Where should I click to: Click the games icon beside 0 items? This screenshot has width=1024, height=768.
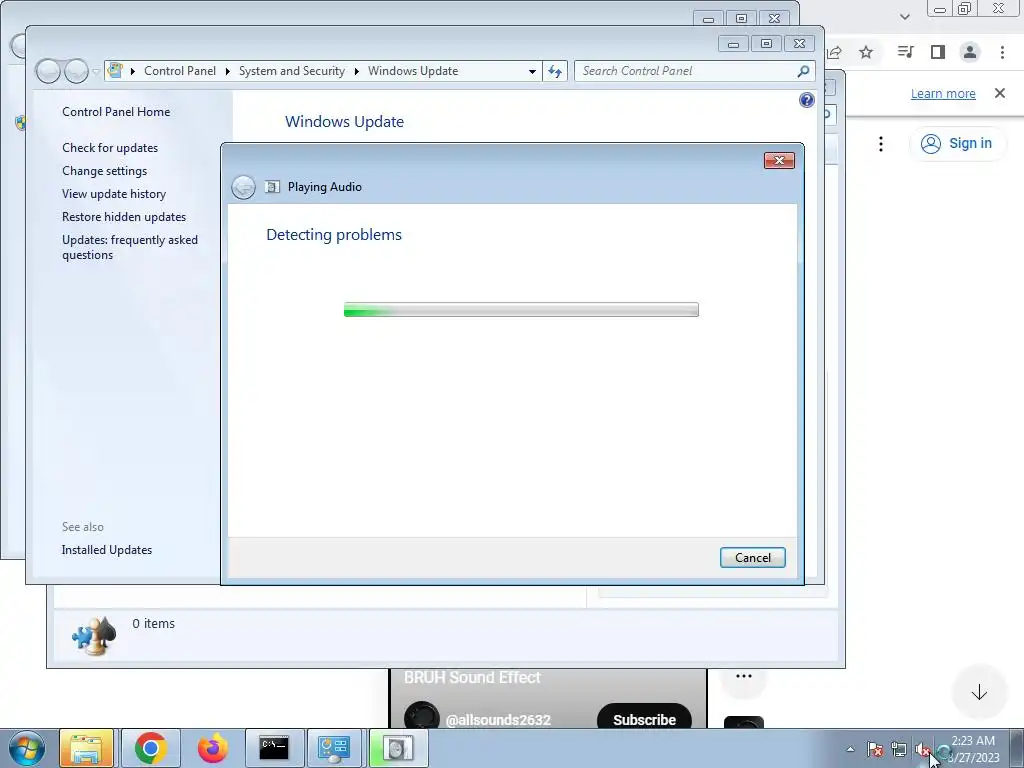coord(94,635)
